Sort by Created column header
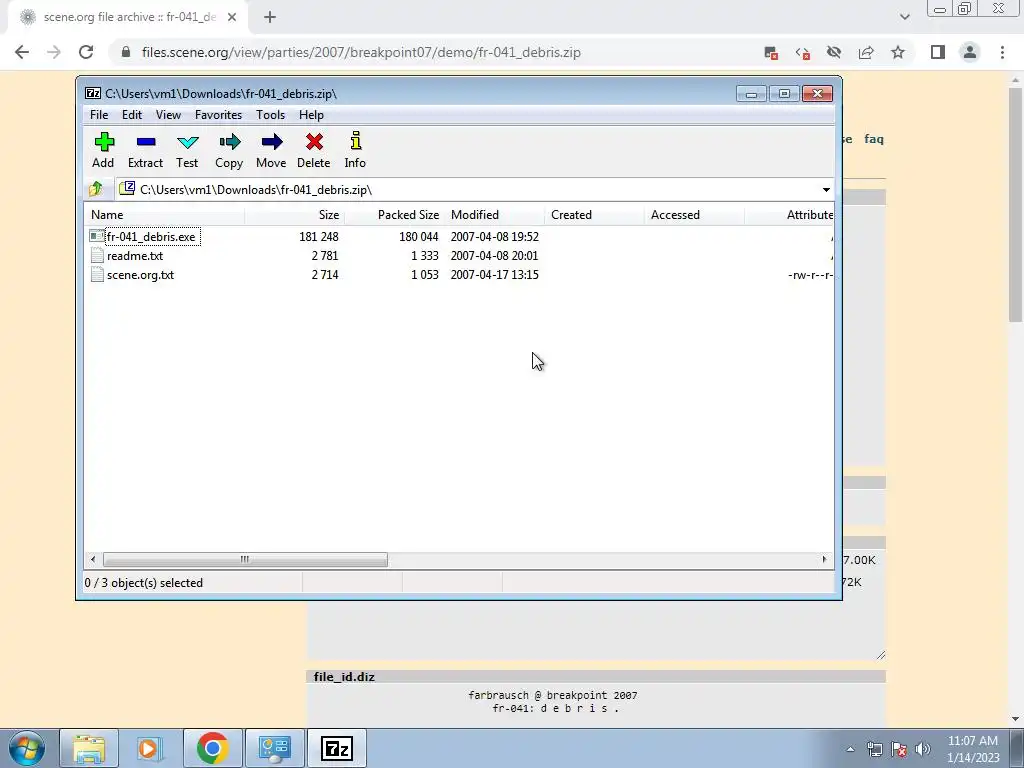1024x768 pixels. point(594,215)
